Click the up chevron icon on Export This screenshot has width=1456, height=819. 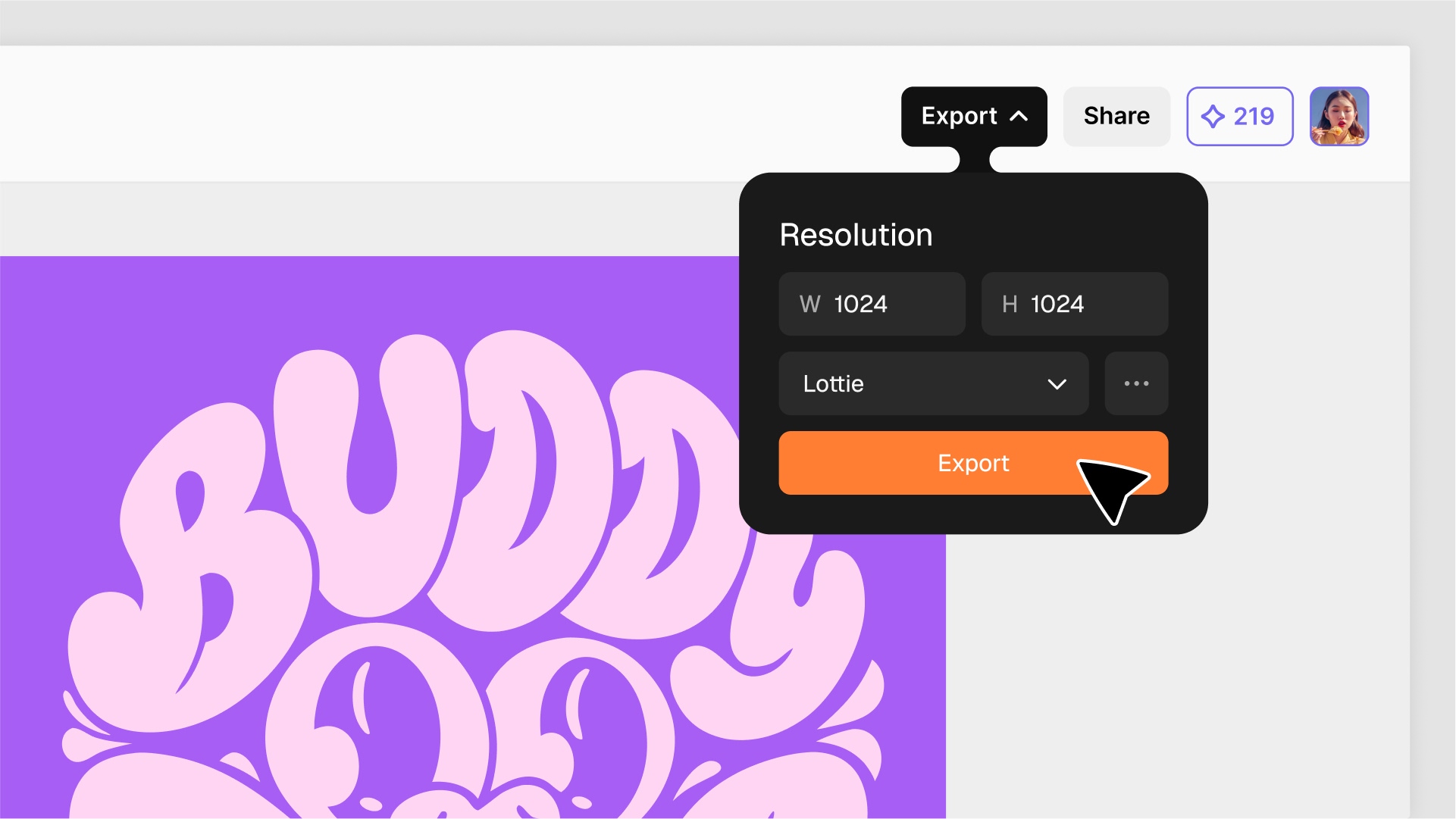click(1019, 116)
